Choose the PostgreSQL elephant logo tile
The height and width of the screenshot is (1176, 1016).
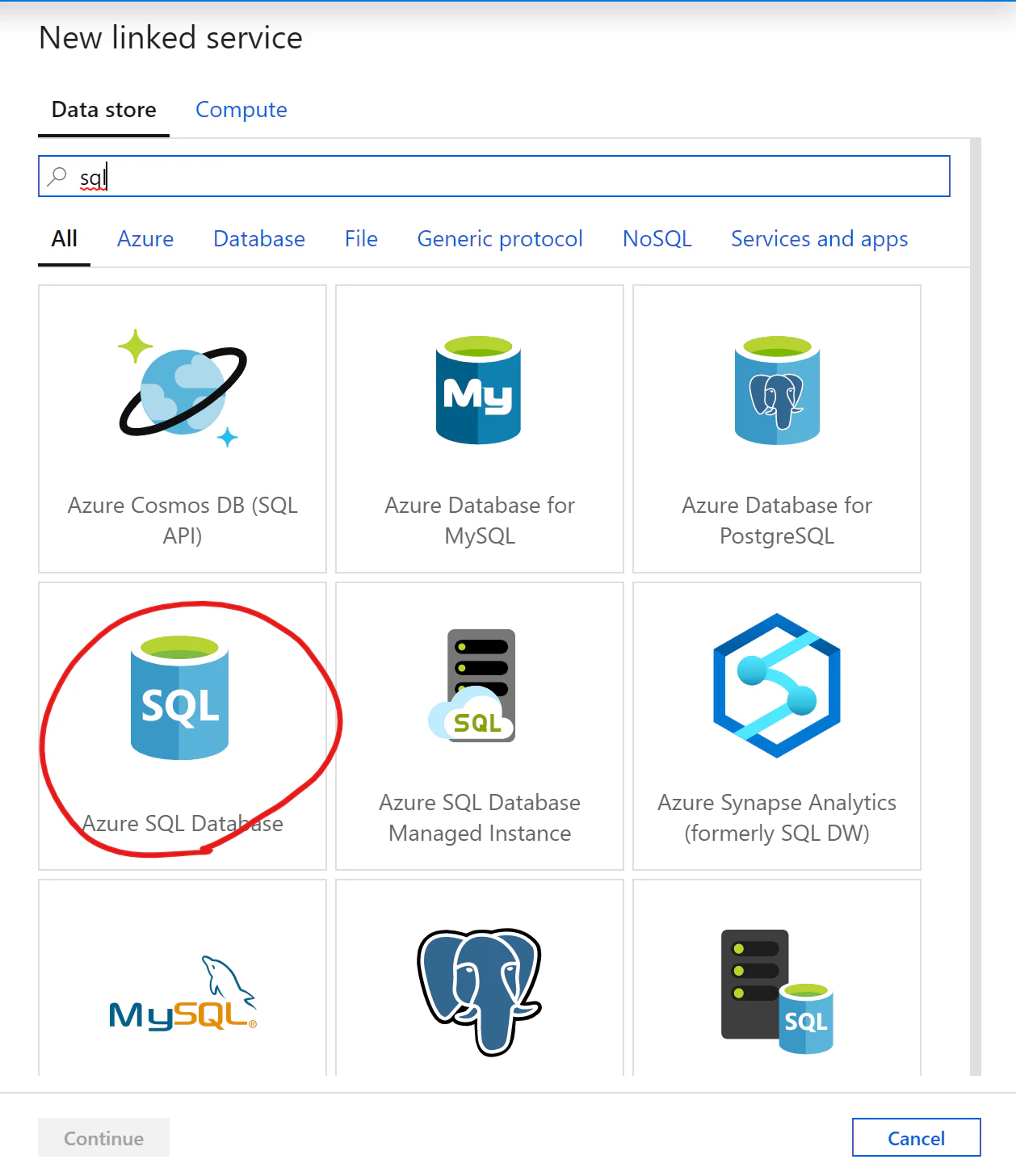[x=480, y=977]
